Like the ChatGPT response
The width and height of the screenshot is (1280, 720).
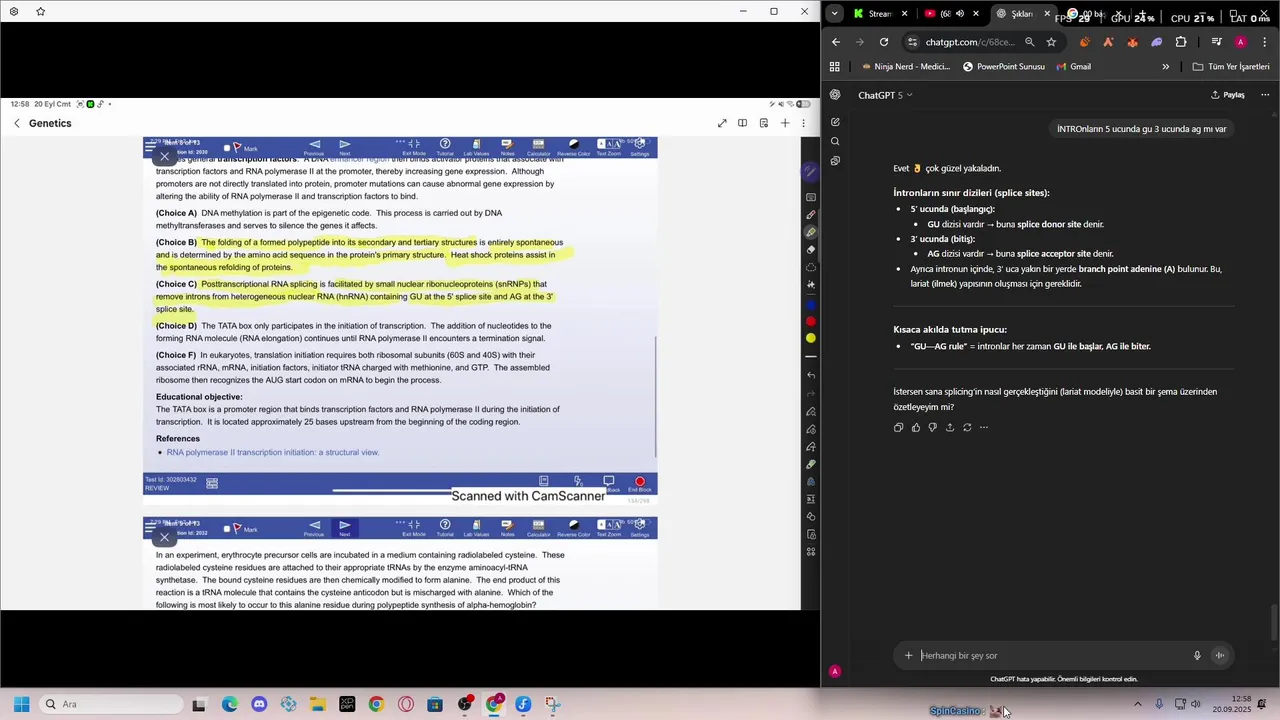coord(915,427)
